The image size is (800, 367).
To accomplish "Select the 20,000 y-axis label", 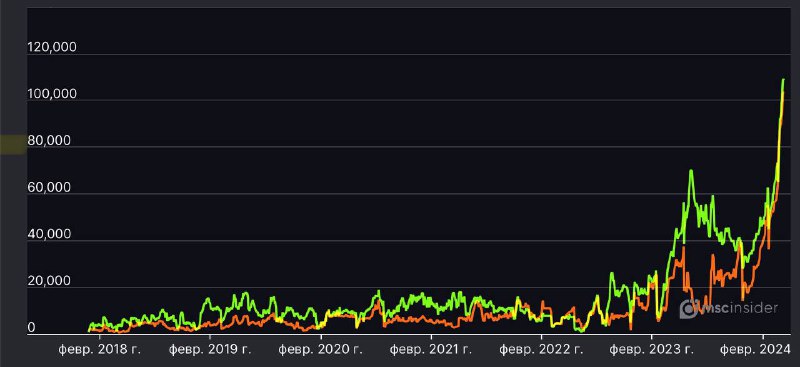I will tap(49, 281).
